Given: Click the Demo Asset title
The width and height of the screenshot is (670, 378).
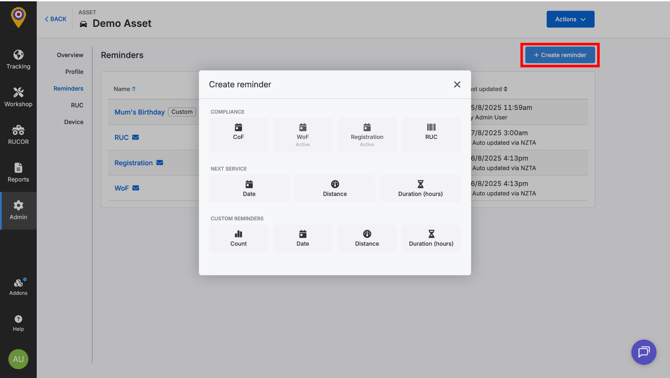Looking at the screenshot, I should click(x=122, y=23).
